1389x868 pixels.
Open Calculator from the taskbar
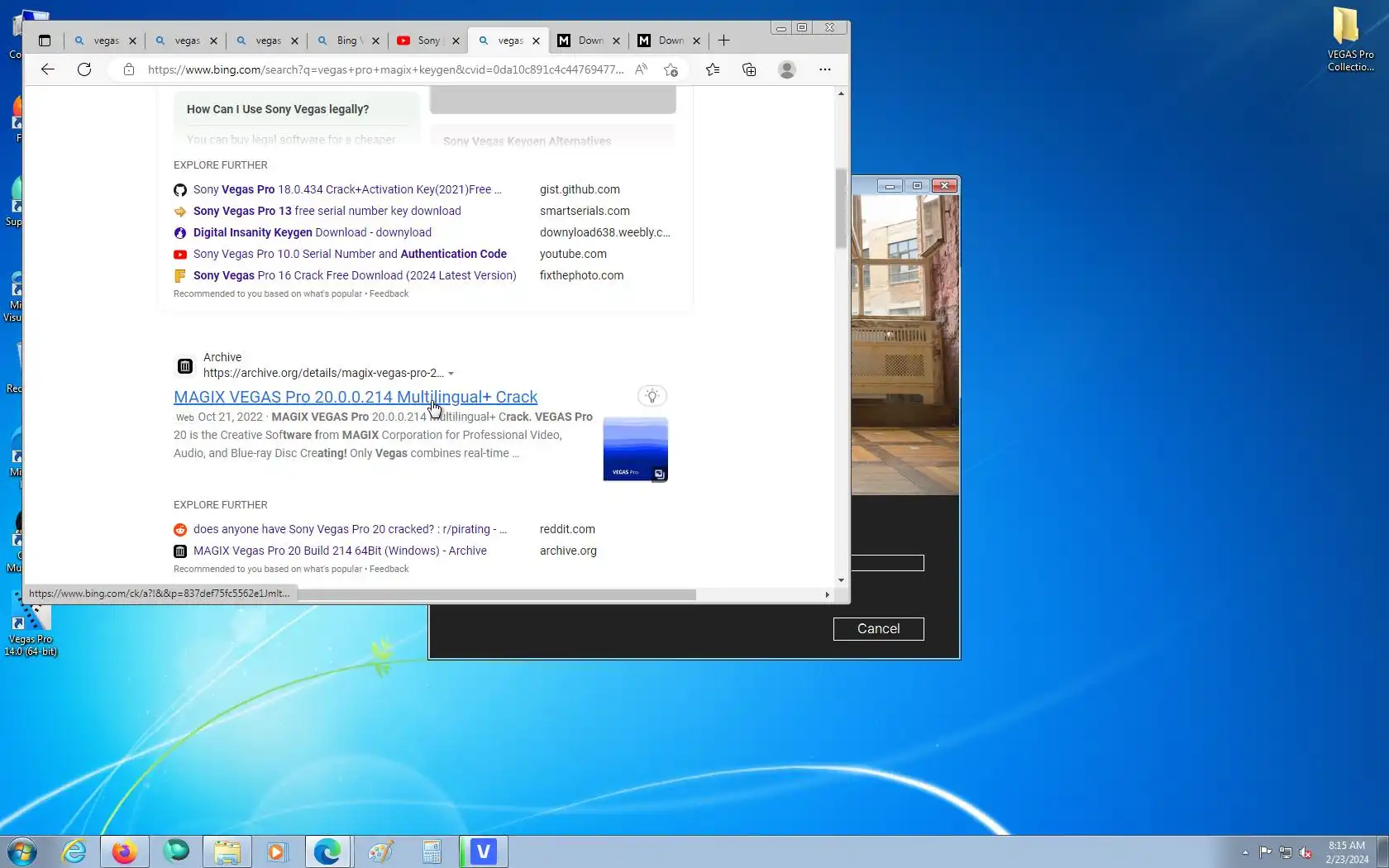432,851
